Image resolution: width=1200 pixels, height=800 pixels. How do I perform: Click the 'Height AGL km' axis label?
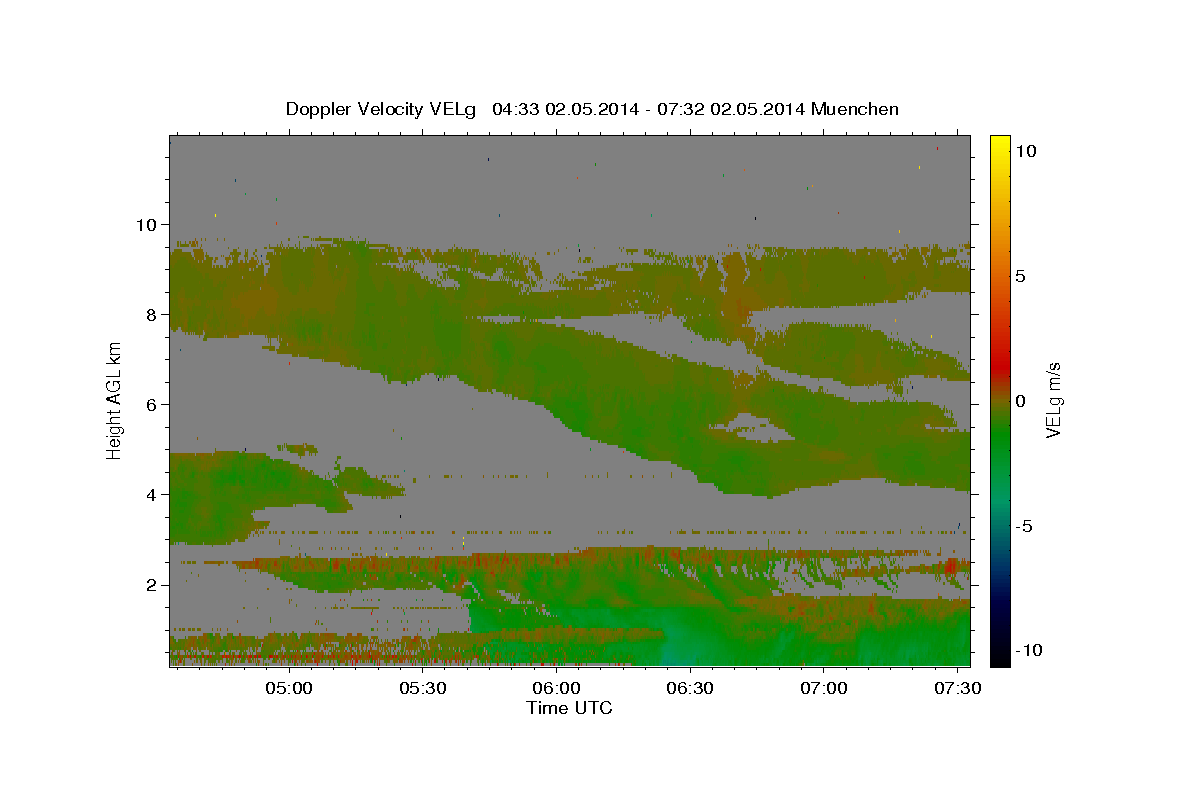tap(115, 400)
